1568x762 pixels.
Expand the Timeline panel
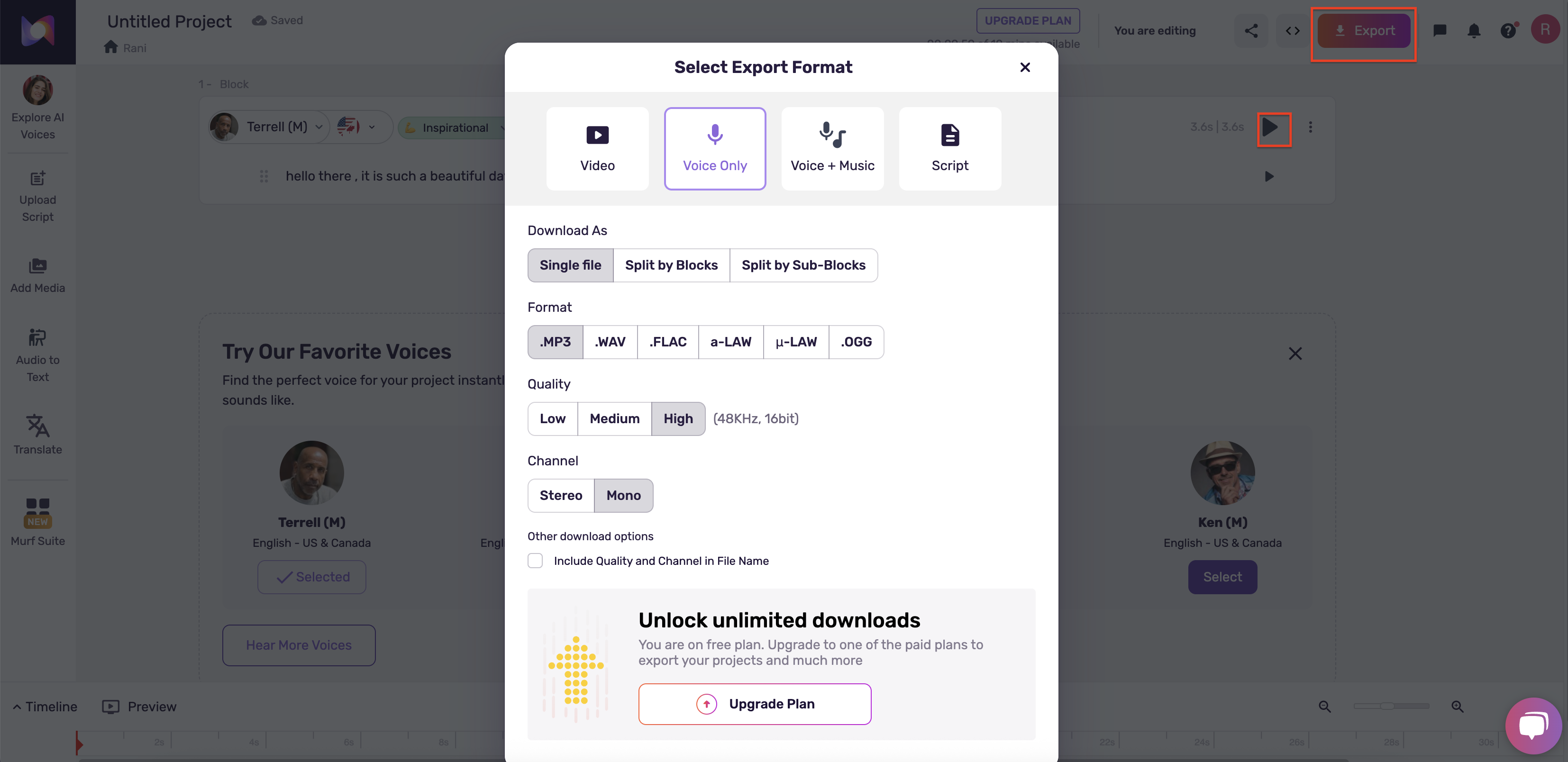(45, 707)
